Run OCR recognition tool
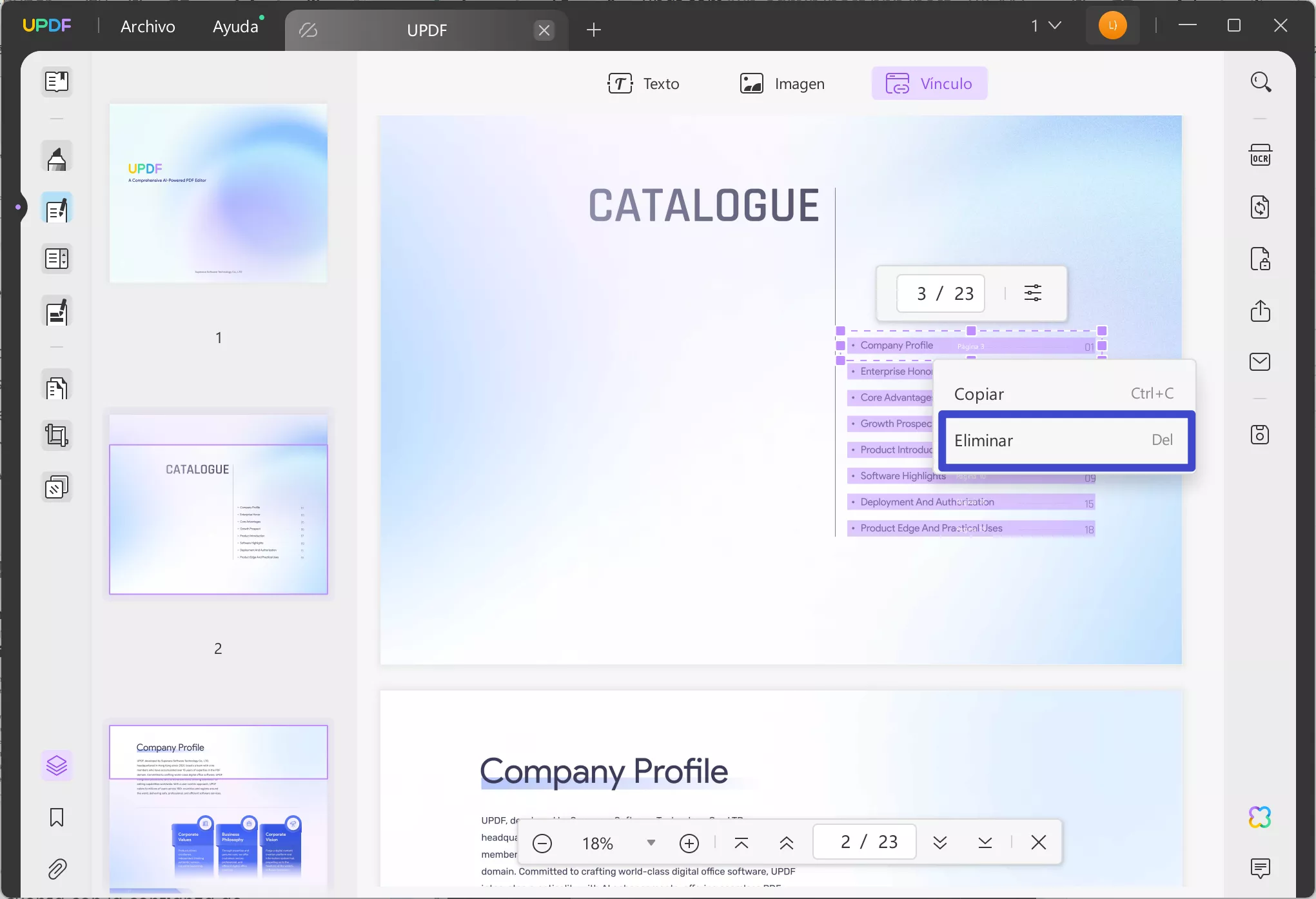Screen dimensions: 1316x899 click(1261, 155)
